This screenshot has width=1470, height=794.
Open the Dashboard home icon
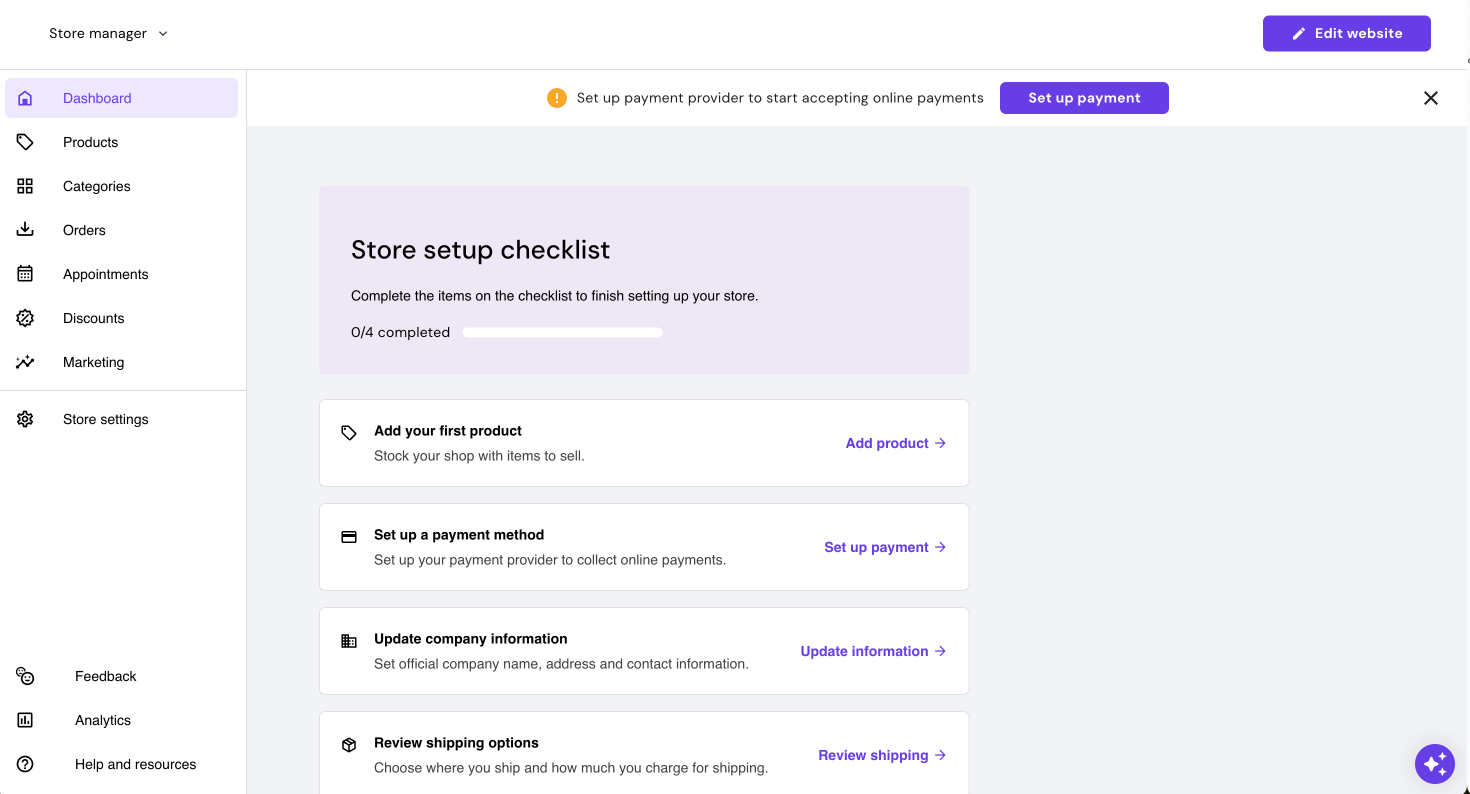[x=25, y=98]
